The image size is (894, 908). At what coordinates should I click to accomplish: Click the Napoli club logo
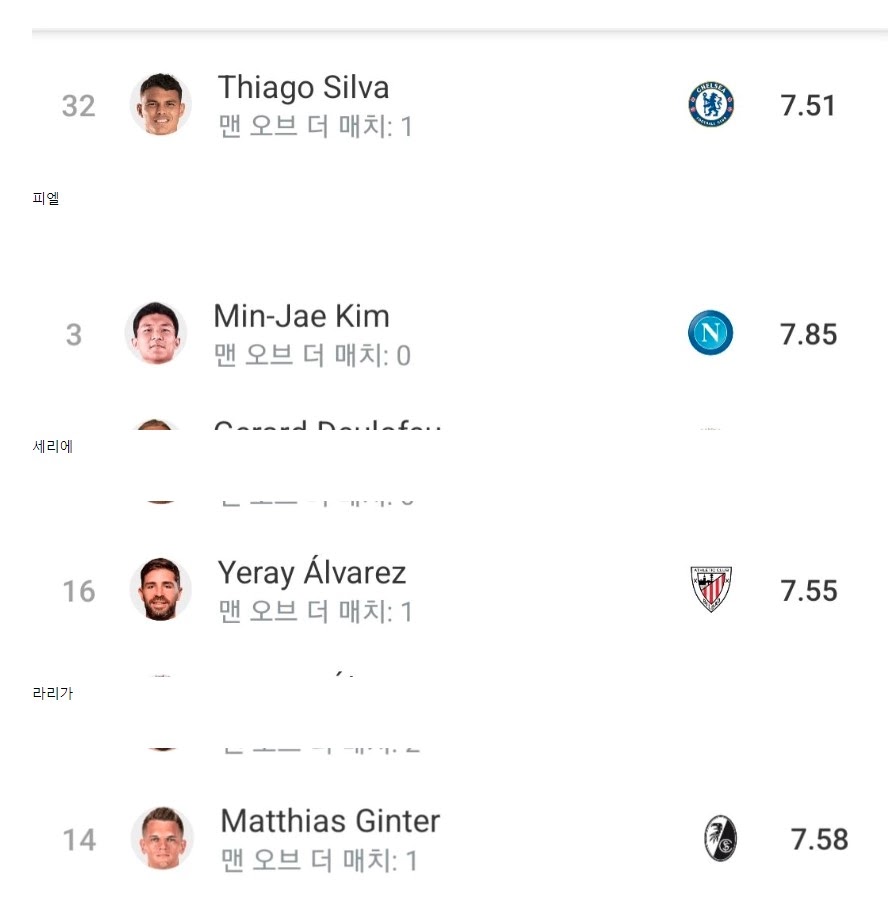click(x=710, y=333)
